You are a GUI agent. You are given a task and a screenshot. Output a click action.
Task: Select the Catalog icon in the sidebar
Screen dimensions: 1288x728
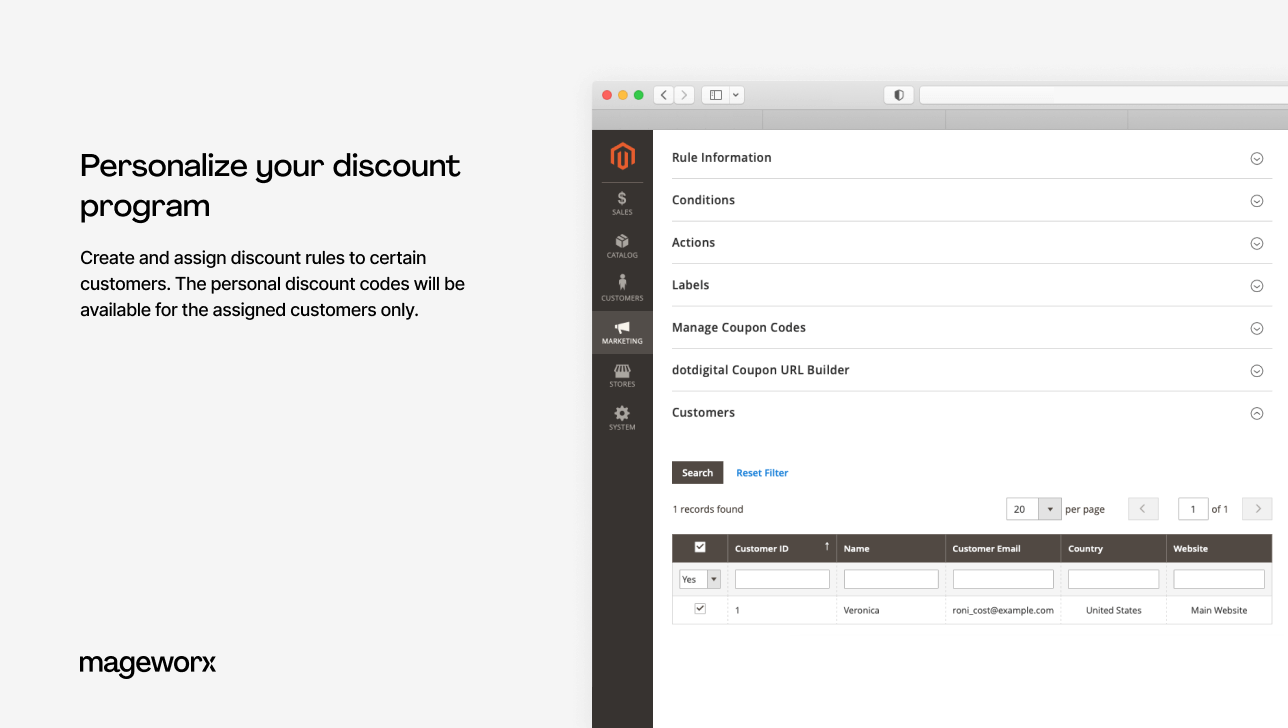(x=622, y=246)
